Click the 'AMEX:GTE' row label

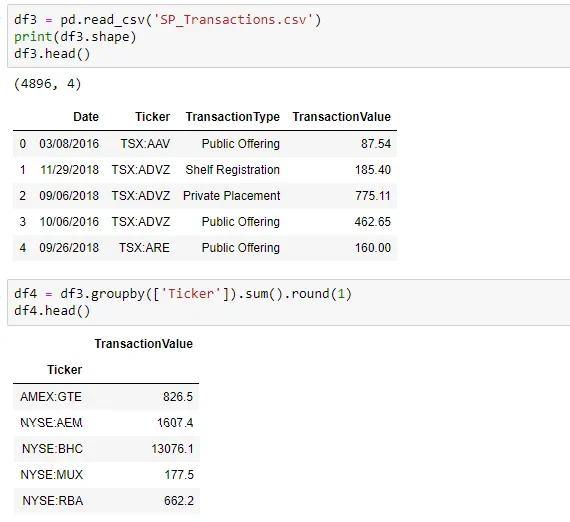click(x=51, y=397)
